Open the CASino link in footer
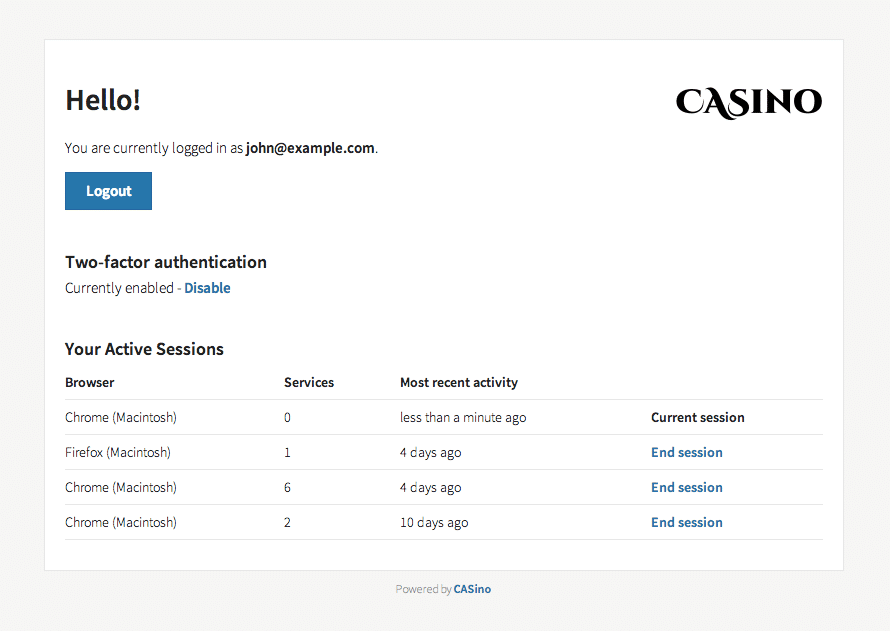 point(472,589)
